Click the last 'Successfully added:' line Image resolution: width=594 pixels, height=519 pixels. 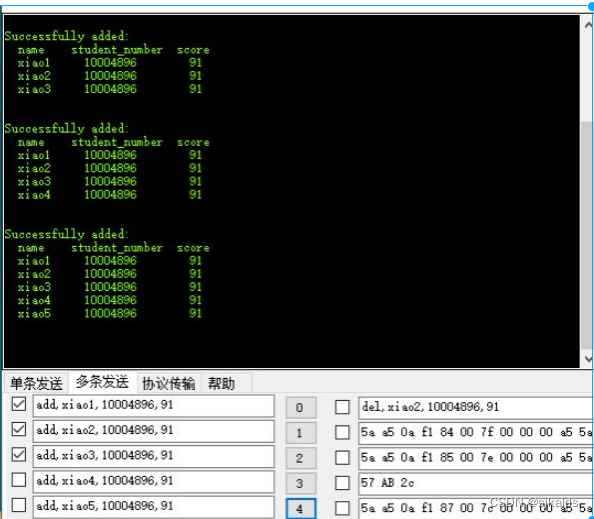[x=67, y=234]
